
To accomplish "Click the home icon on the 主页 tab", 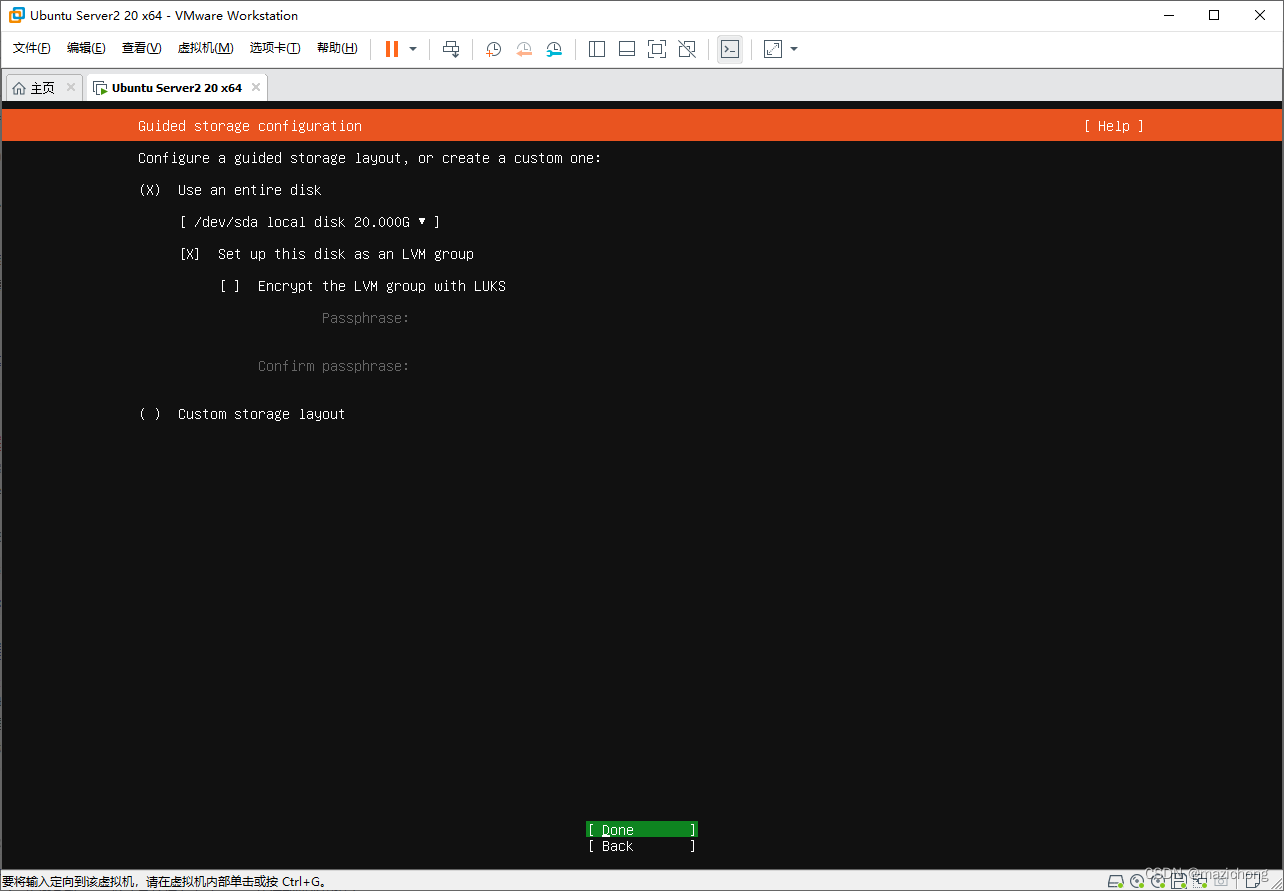I will point(19,88).
